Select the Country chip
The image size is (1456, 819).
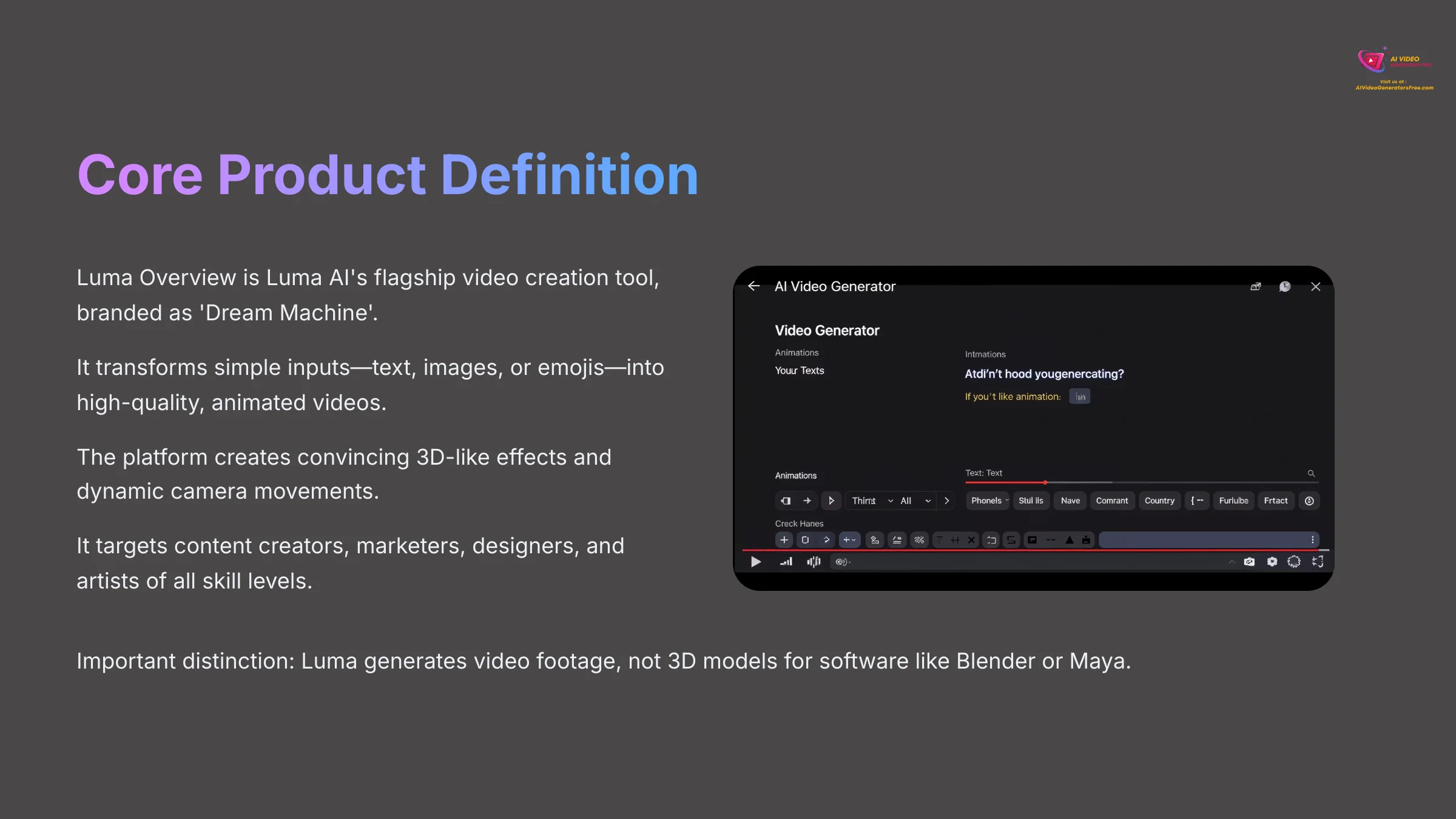point(1159,500)
